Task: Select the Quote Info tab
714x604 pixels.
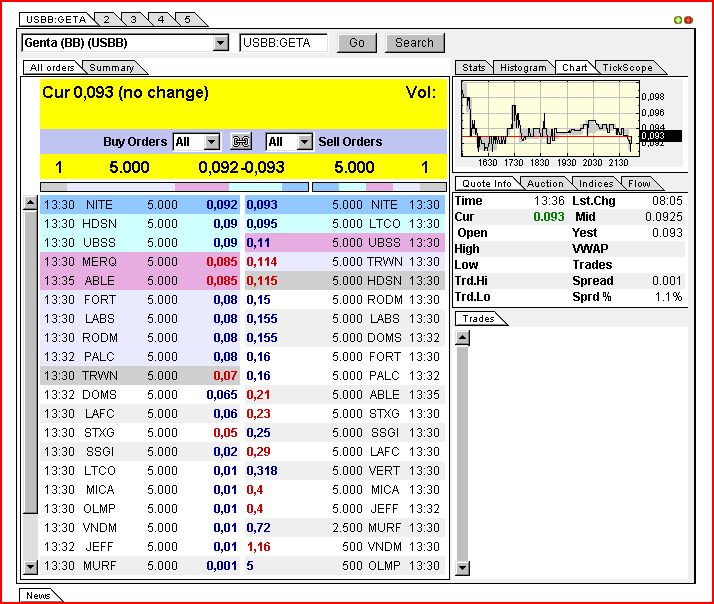Action: [487, 184]
